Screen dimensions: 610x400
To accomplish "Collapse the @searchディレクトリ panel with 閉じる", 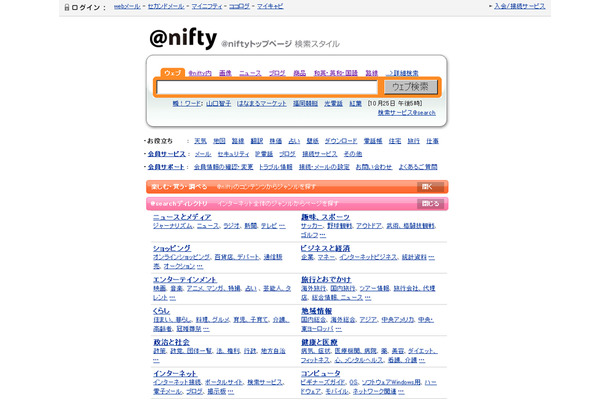I will (x=430, y=204).
